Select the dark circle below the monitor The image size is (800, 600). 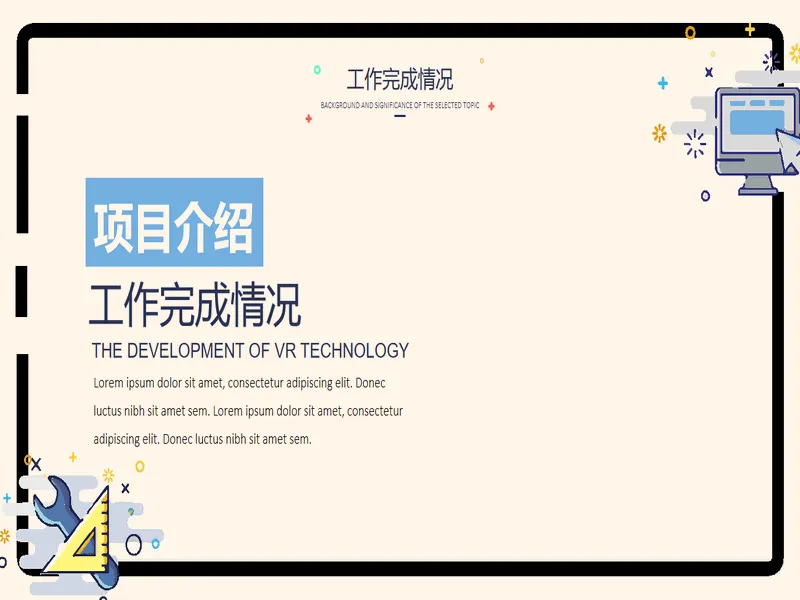(x=705, y=196)
